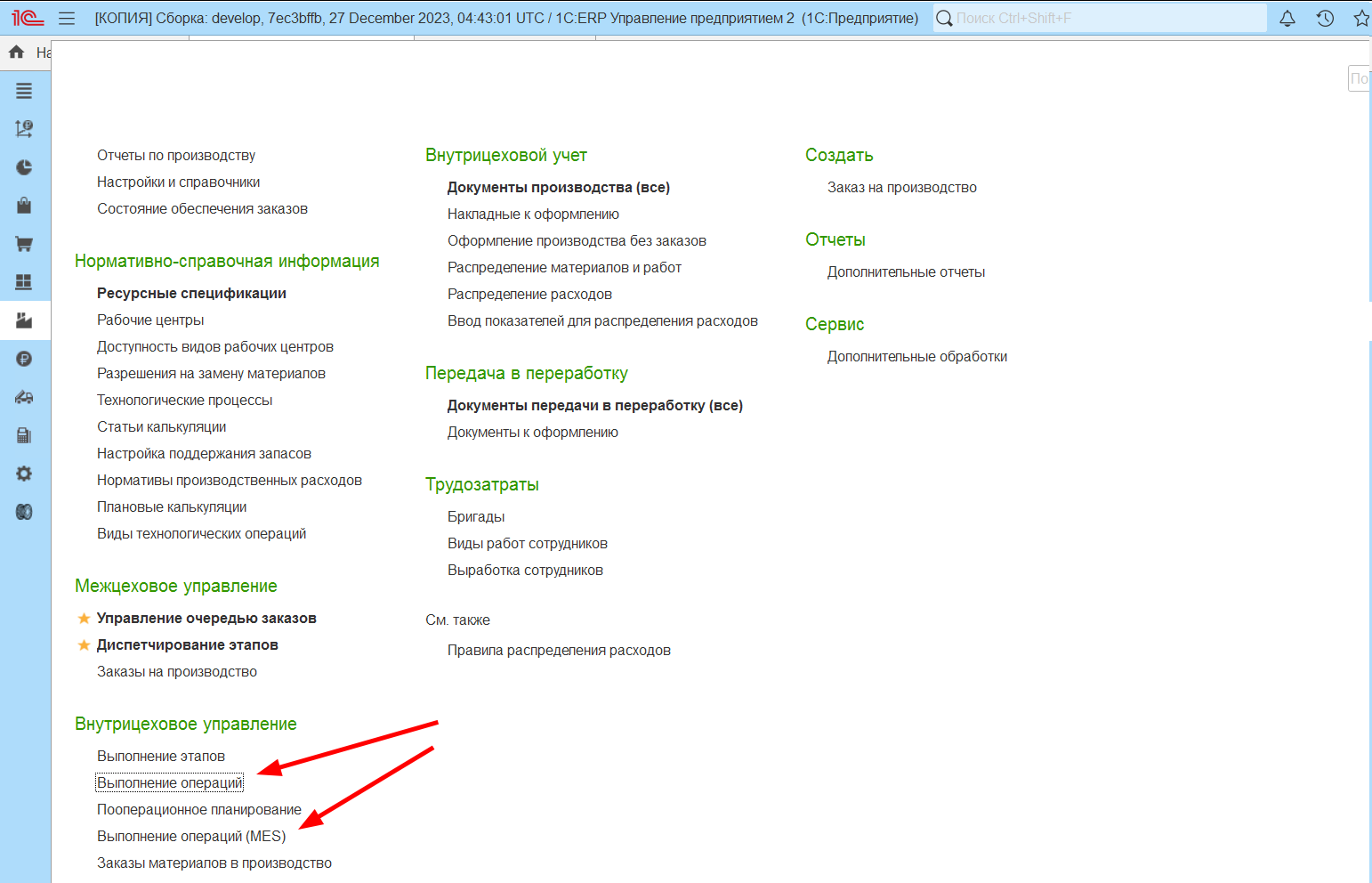1372x883 pixels.
Task: Click the star beside Управление очередью заказов
Action: click(84, 618)
